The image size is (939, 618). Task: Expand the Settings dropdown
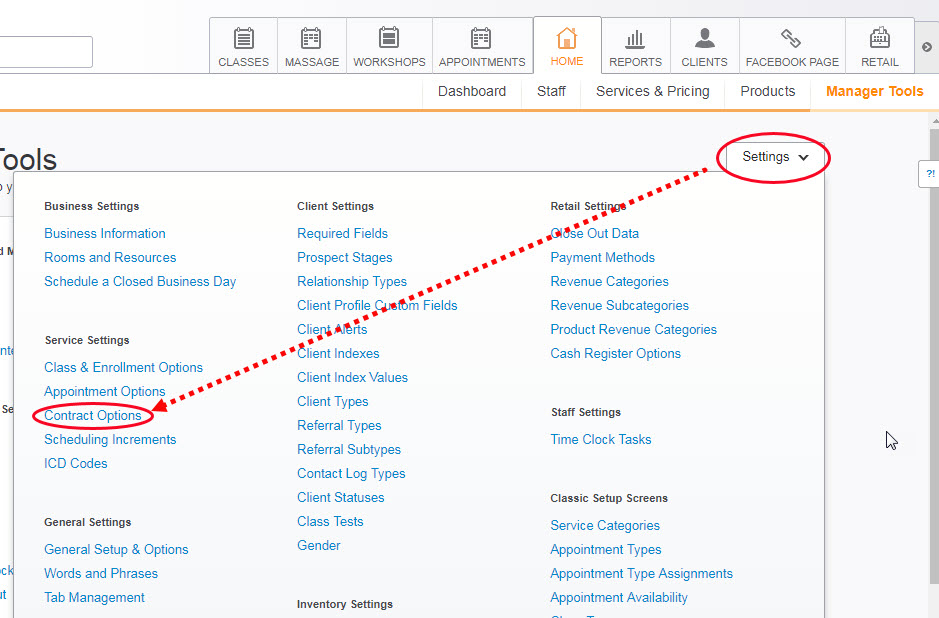point(775,157)
